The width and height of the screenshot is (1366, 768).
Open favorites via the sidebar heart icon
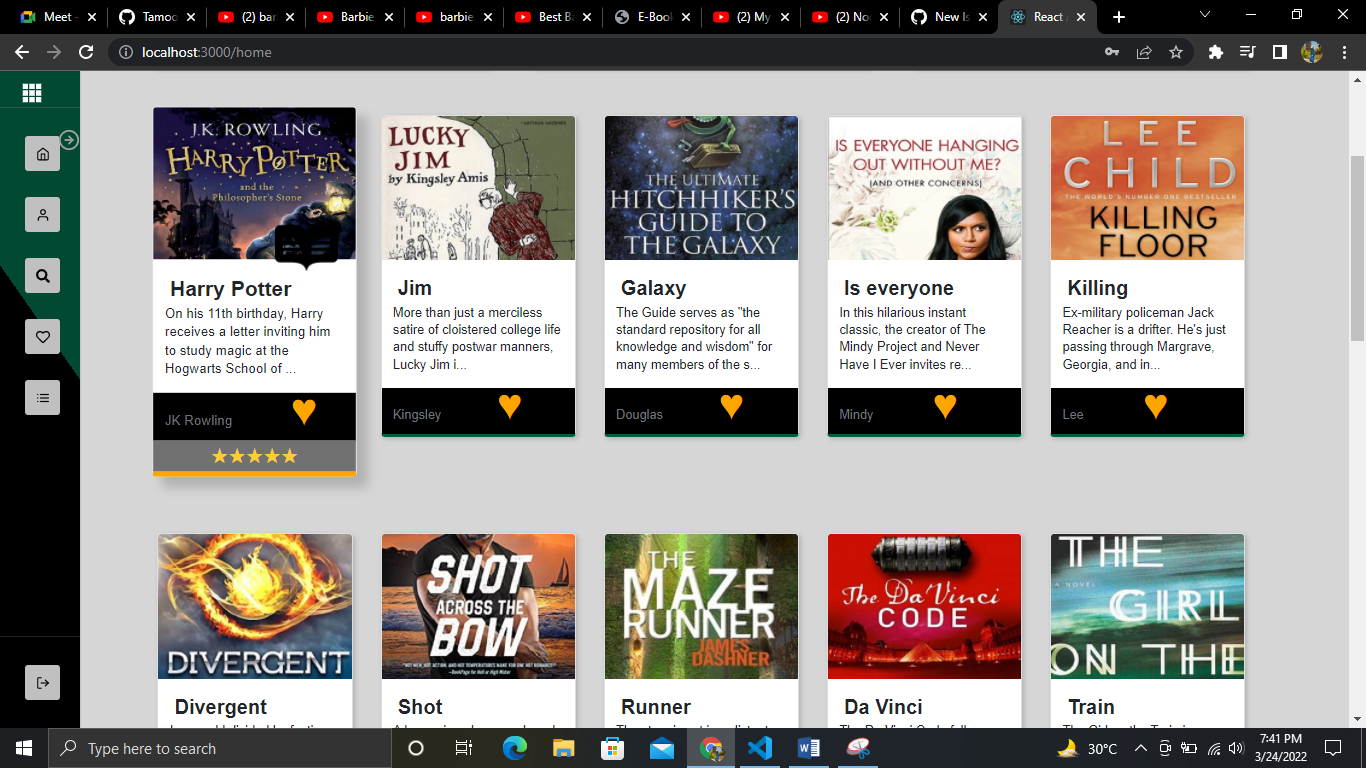(x=41, y=337)
